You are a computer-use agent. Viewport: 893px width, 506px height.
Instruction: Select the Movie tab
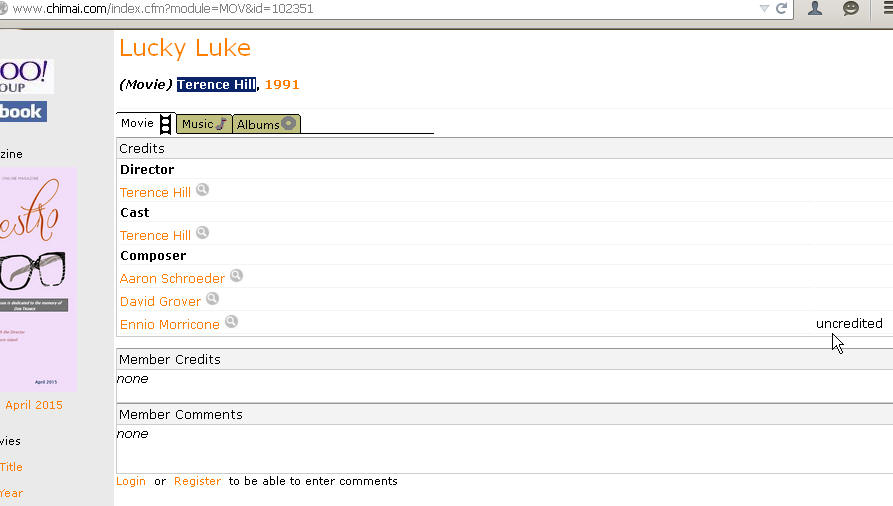[146, 123]
